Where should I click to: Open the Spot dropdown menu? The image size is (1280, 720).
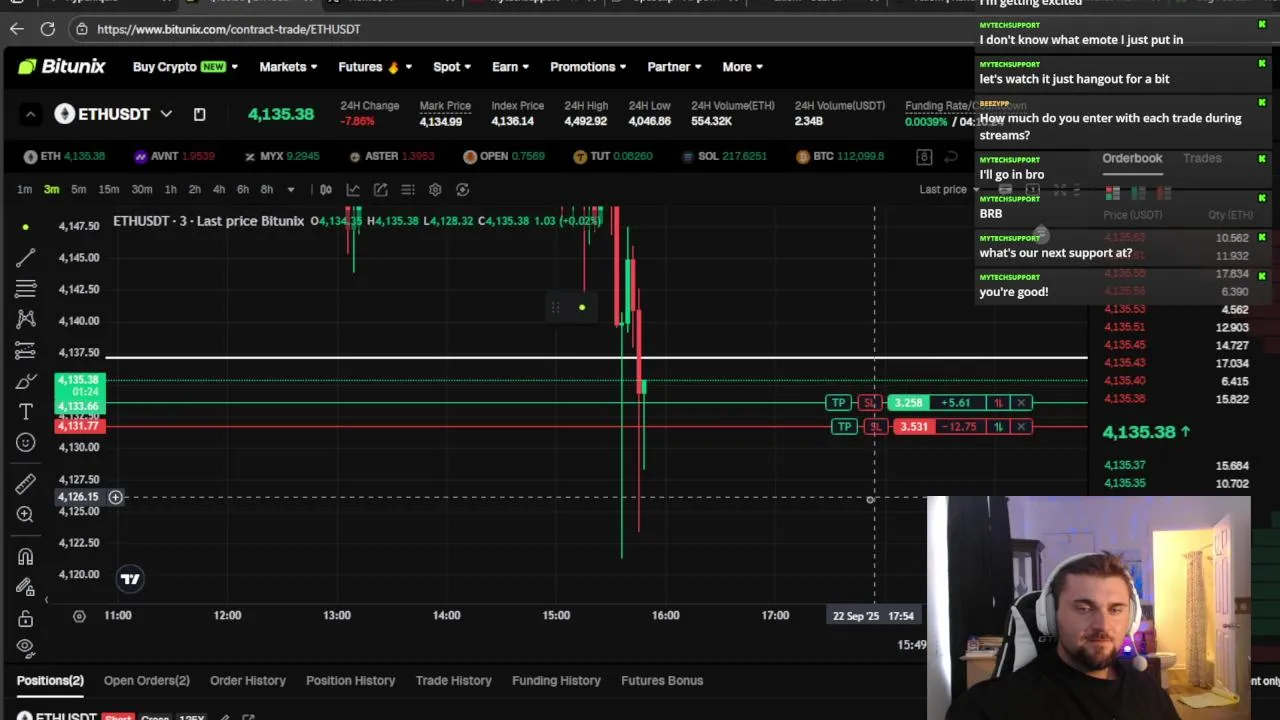click(452, 67)
